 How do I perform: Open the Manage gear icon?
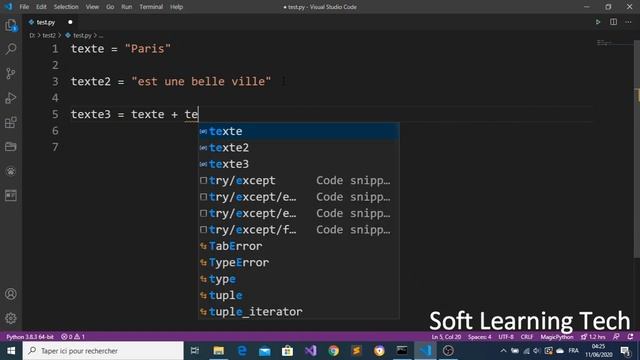[11, 318]
